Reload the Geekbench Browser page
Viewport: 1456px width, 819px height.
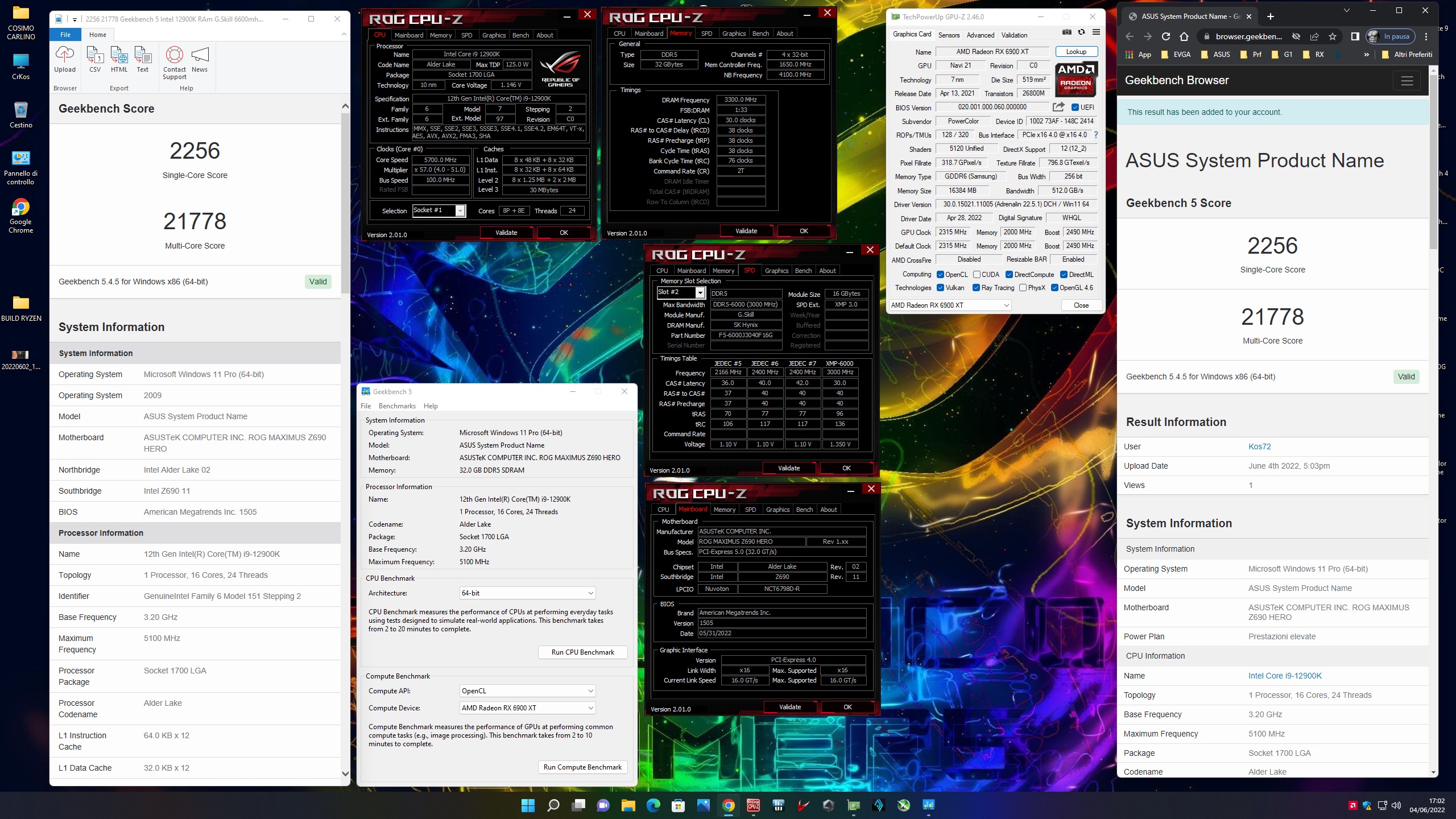(1166, 36)
